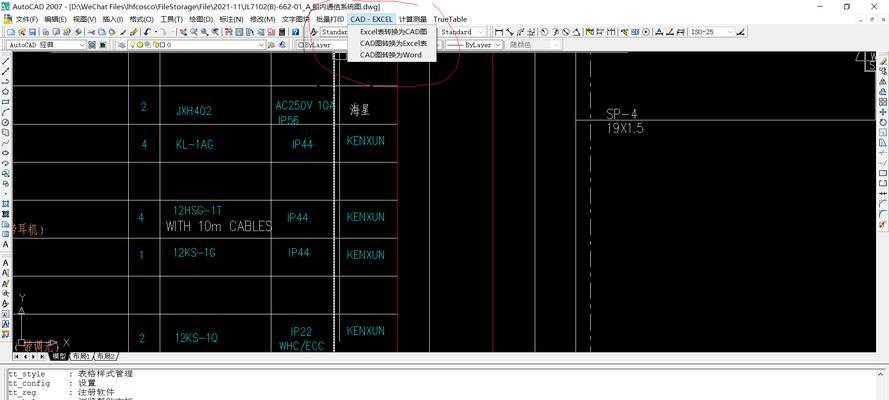889x400 pixels.
Task: Select the Hatch tool in the Draw toolbar
Action: (x=6, y=203)
